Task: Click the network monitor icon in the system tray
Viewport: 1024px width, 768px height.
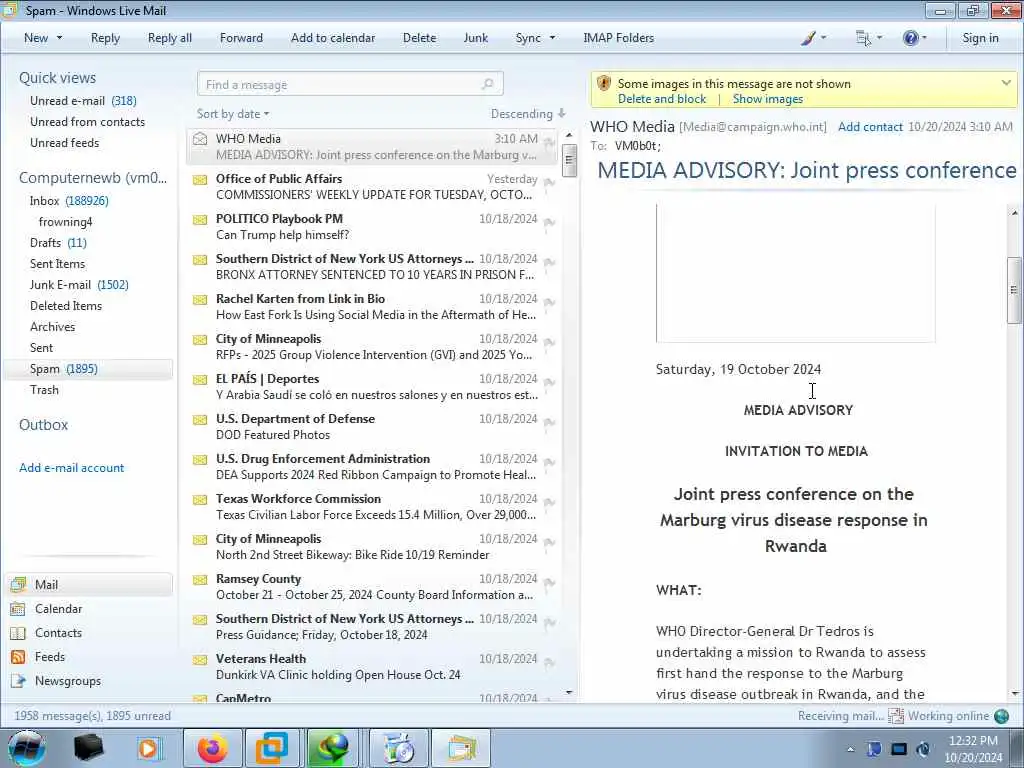Action: (899, 749)
